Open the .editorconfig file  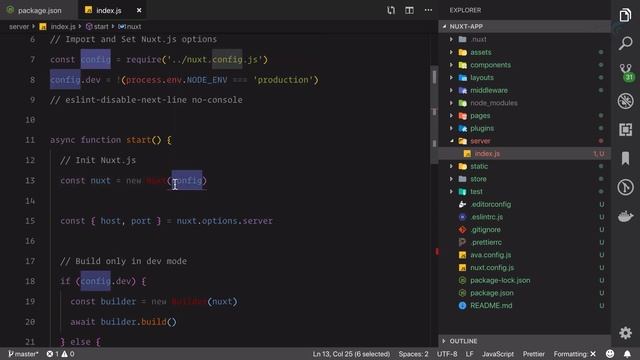(x=524, y=204)
